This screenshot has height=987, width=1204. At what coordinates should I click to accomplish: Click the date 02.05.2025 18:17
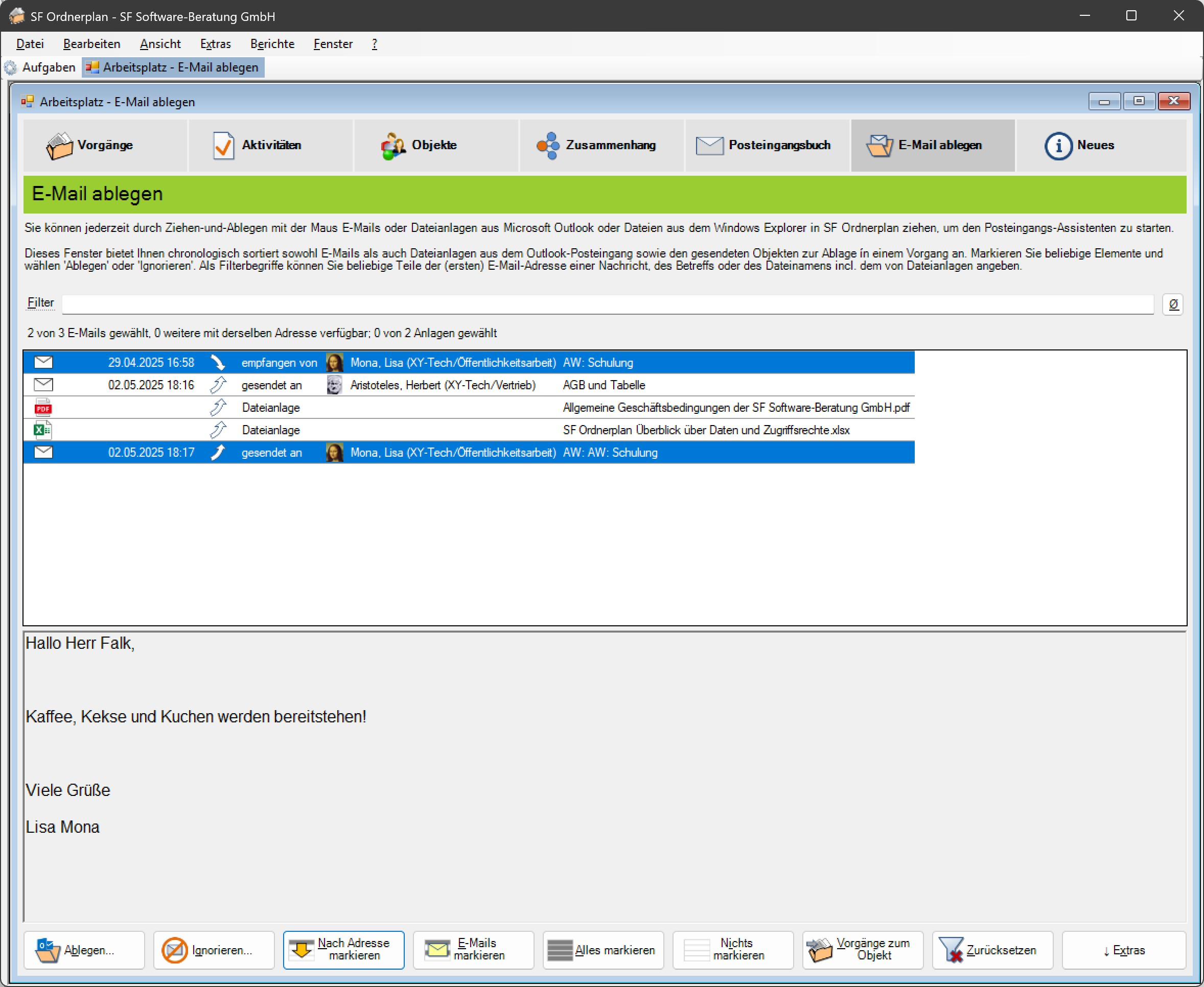click(x=151, y=453)
